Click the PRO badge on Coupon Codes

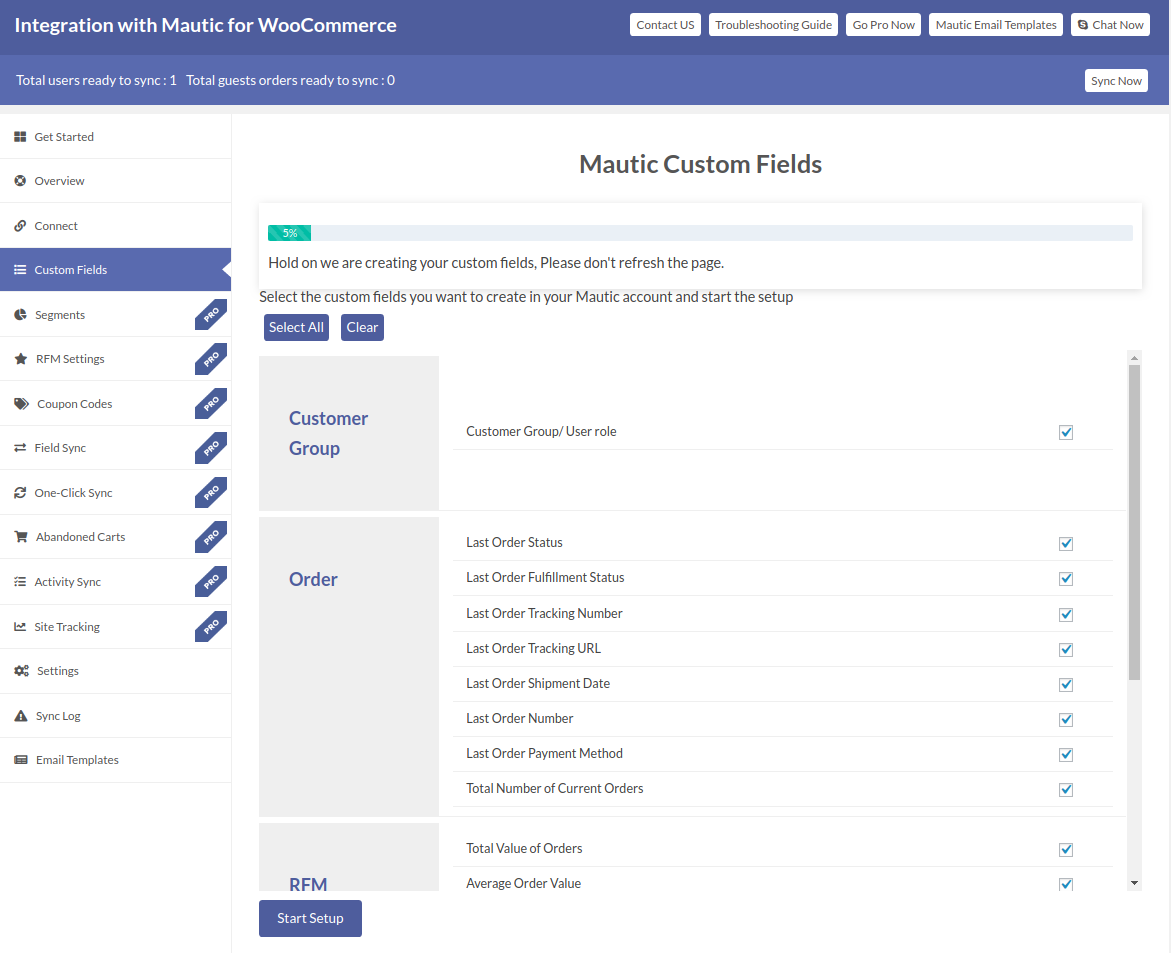point(211,403)
